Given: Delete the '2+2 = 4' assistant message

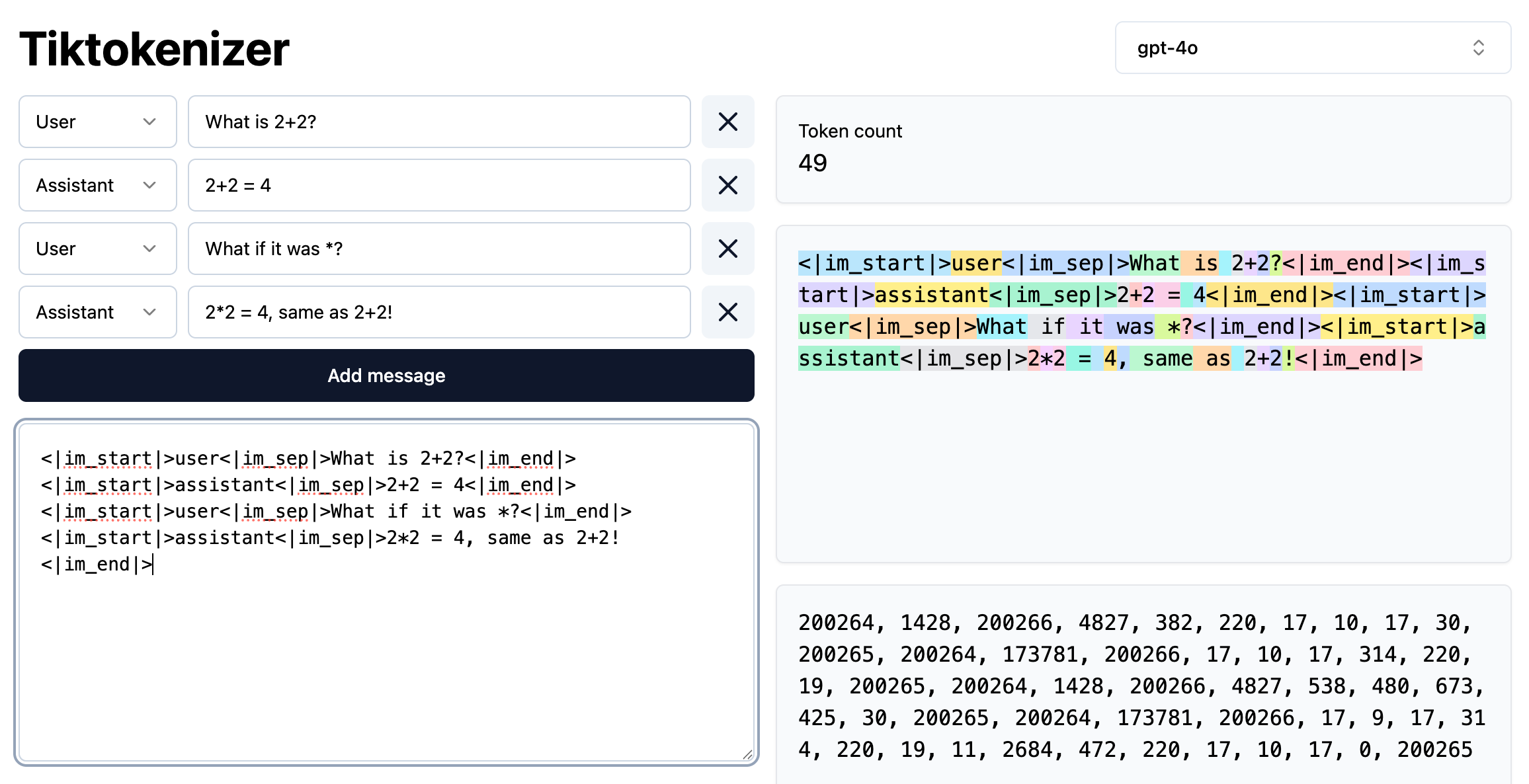Looking at the screenshot, I should [727, 185].
